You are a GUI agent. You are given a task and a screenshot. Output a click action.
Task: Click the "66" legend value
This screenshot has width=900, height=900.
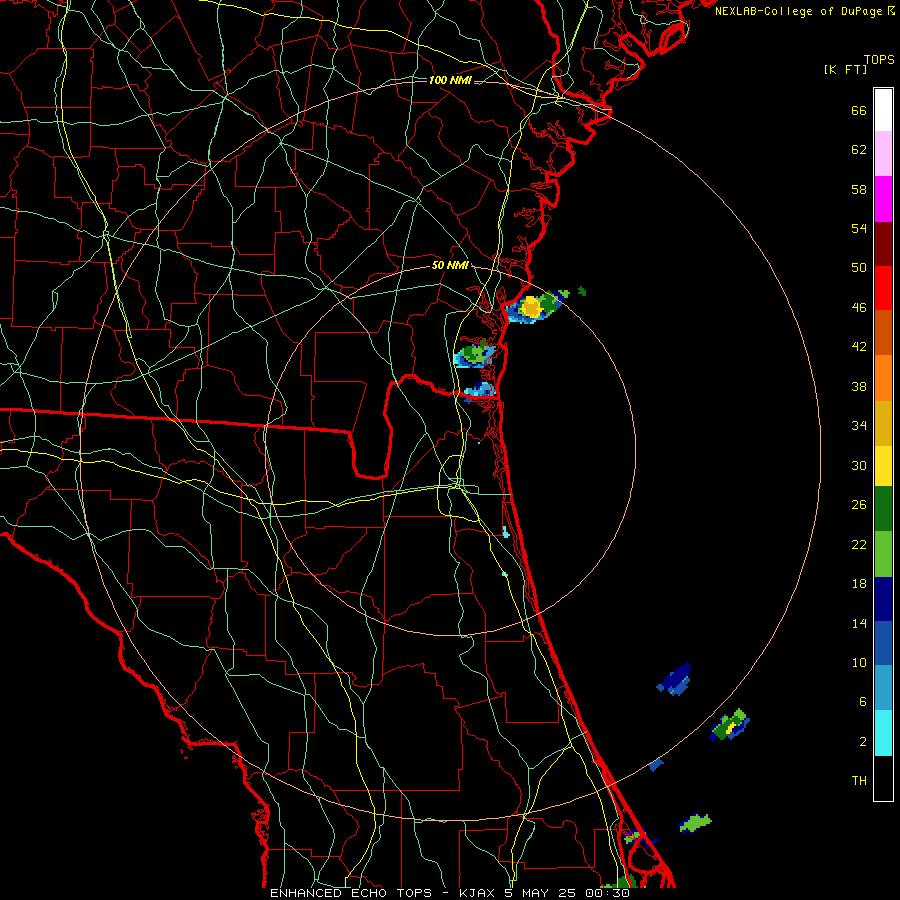(x=859, y=110)
